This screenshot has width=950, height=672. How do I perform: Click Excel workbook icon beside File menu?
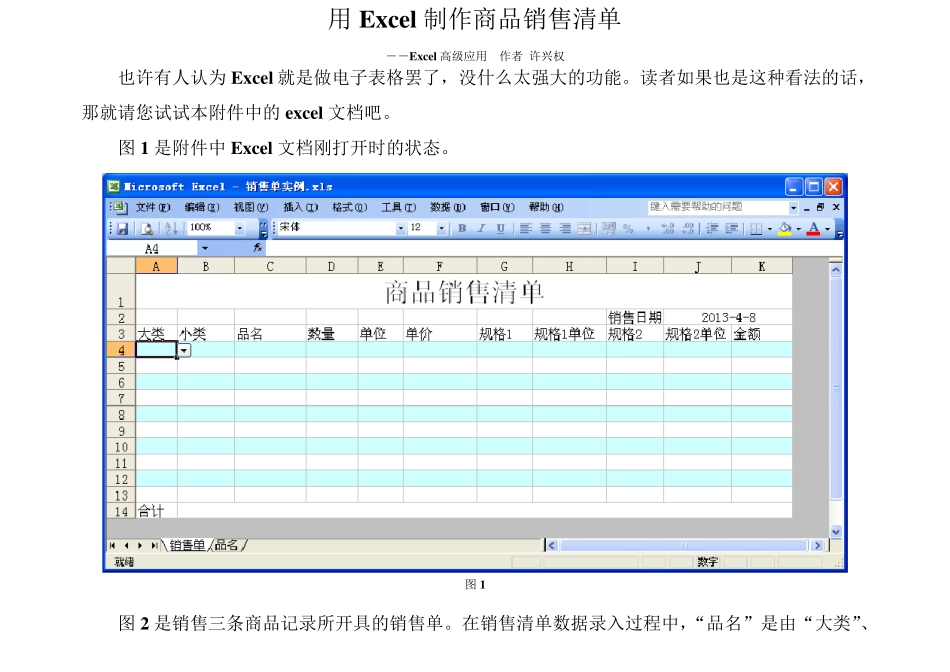point(119,207)
